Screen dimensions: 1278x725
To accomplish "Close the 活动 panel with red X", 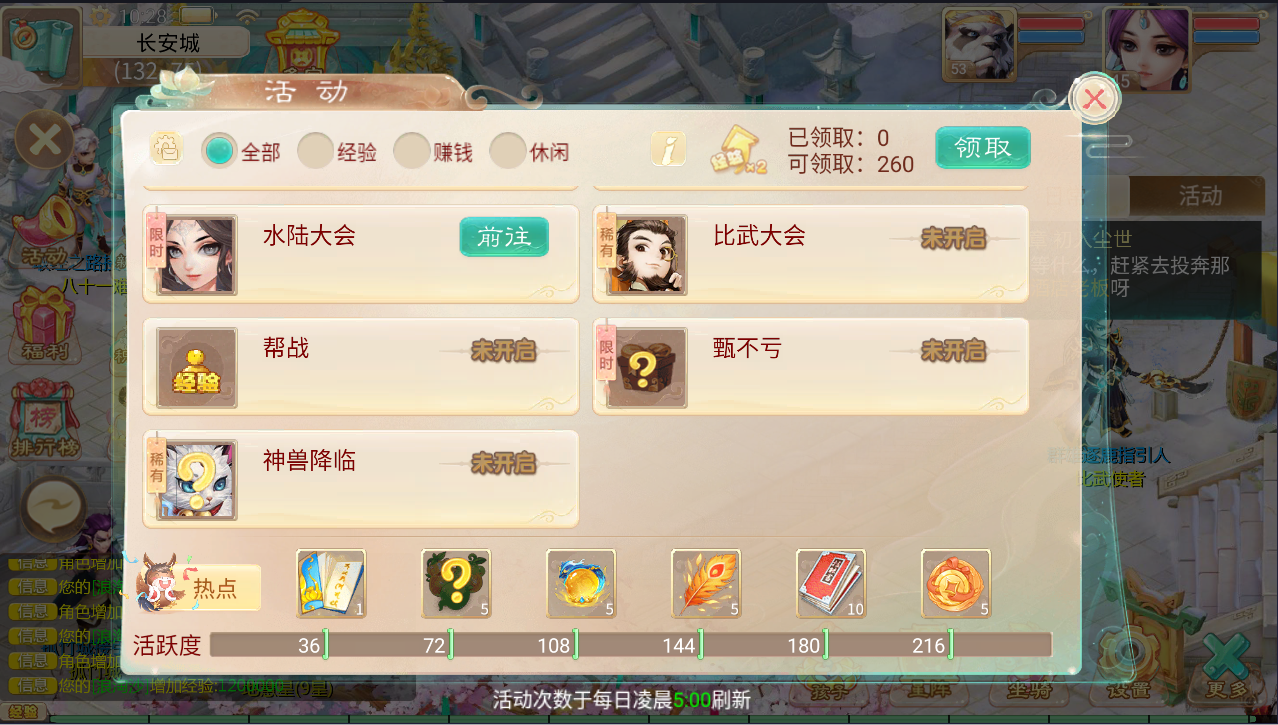I will click(x=1095, y=98).
